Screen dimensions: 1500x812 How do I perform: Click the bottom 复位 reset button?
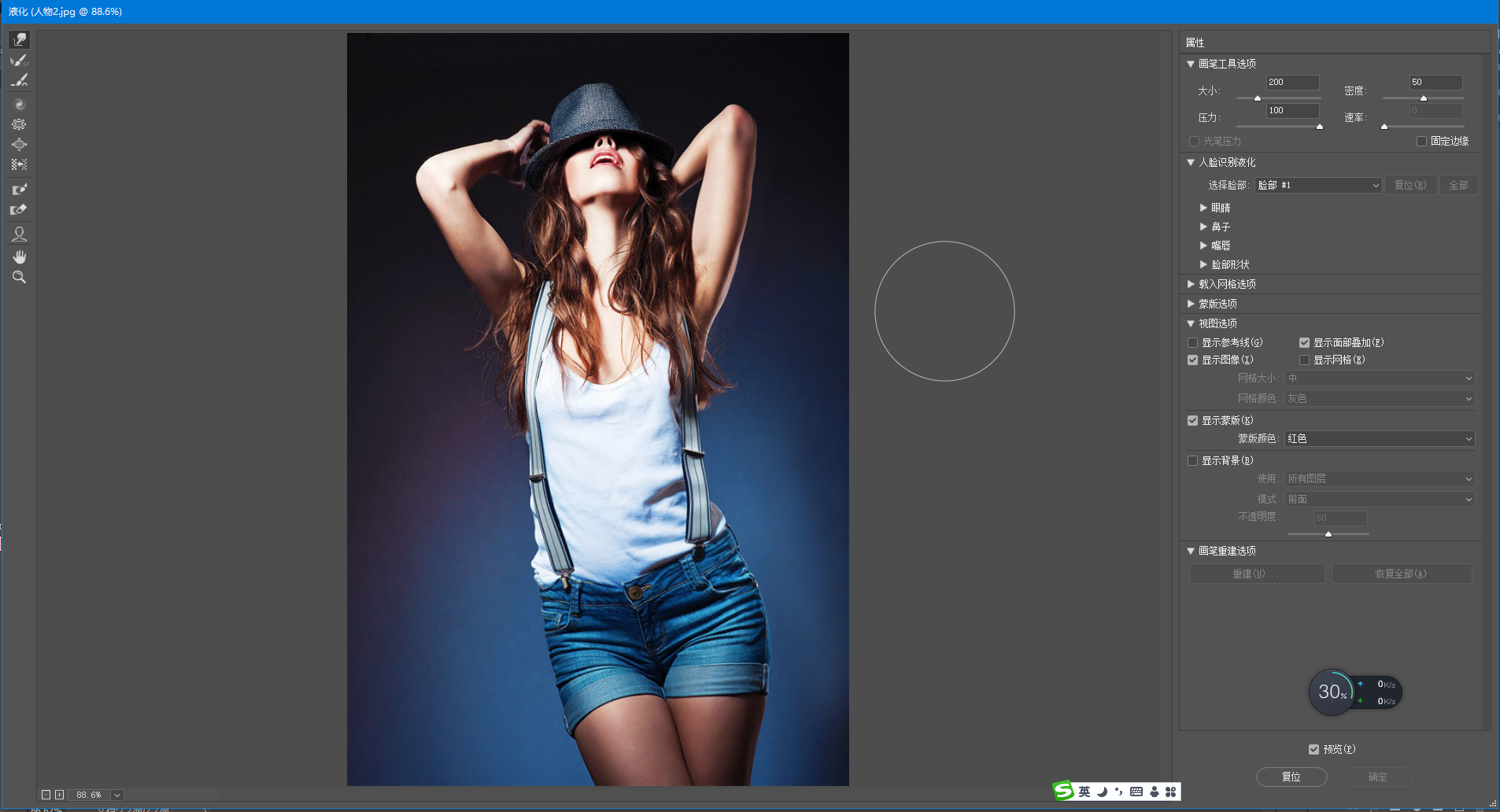[x=1291, y=777]
